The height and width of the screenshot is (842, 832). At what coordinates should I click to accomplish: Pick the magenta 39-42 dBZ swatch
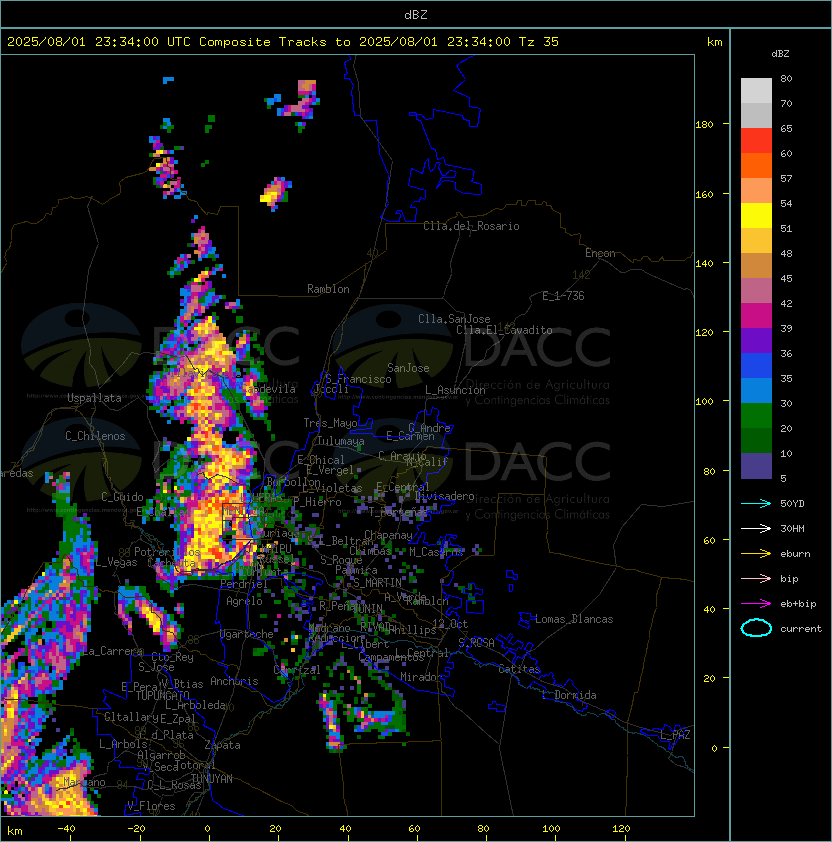pyautogui.click(x=756, y=316)
